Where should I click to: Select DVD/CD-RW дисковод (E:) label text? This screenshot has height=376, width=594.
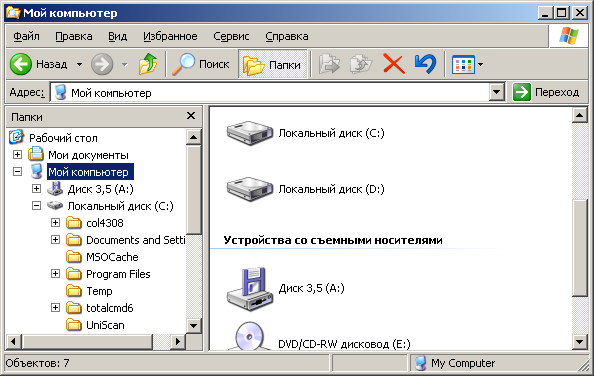344,344
